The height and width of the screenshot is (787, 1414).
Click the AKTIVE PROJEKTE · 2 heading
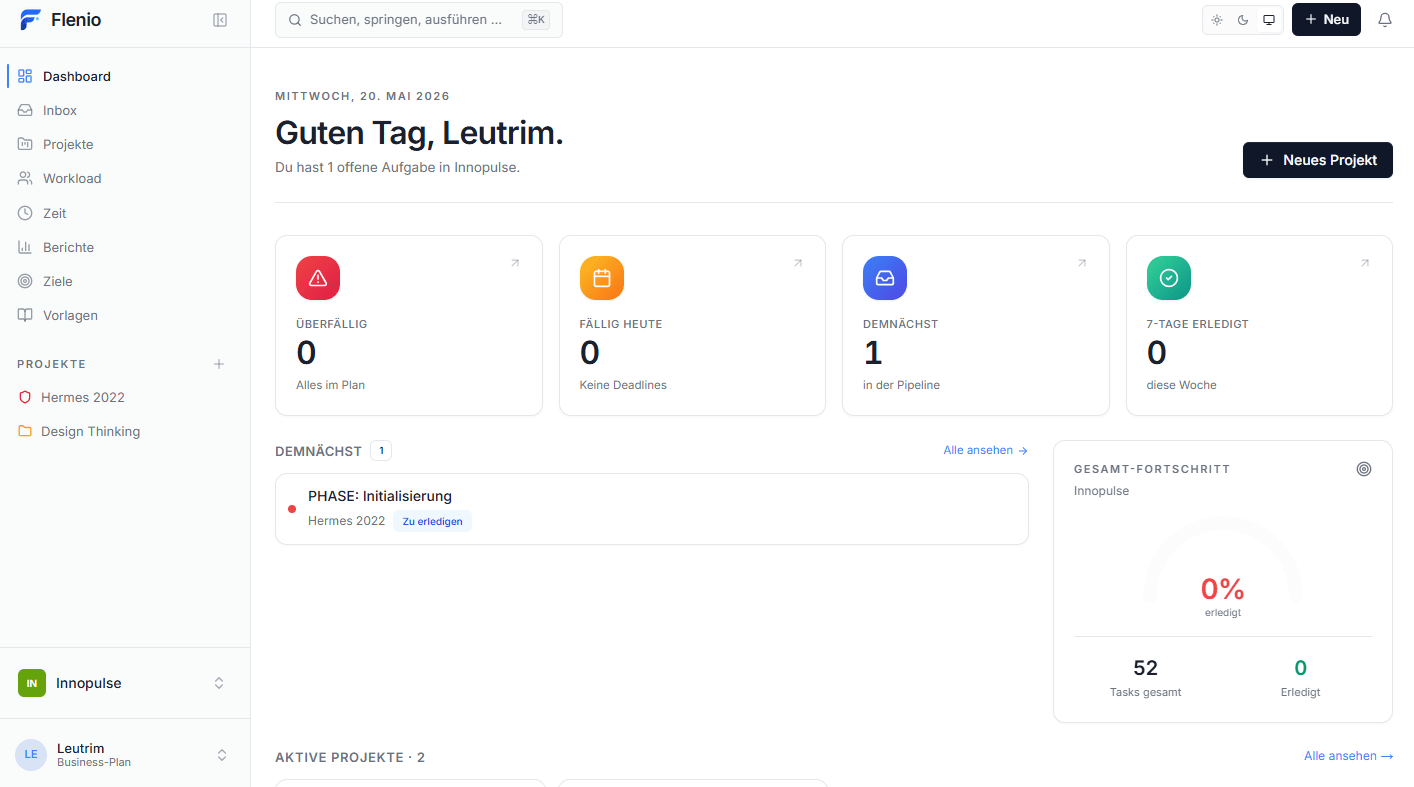tap(350, 757)
